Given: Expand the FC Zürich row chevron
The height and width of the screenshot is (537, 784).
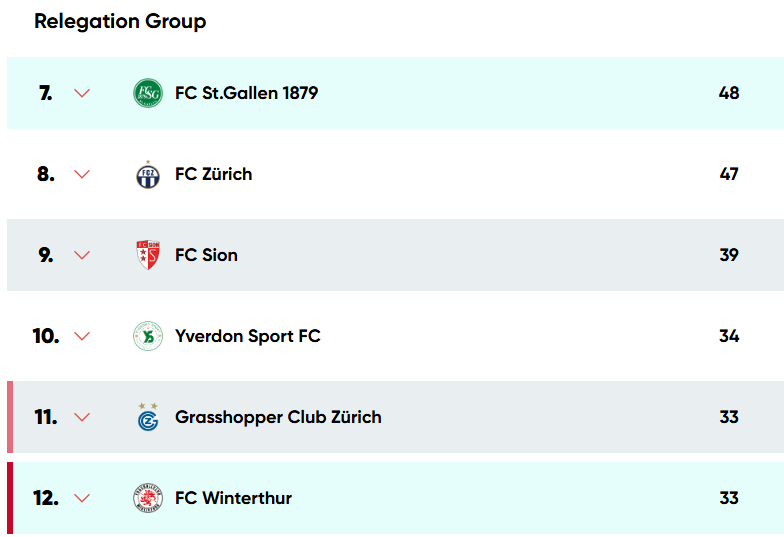Looking at the screenshot, I should [x=82, y=174].
